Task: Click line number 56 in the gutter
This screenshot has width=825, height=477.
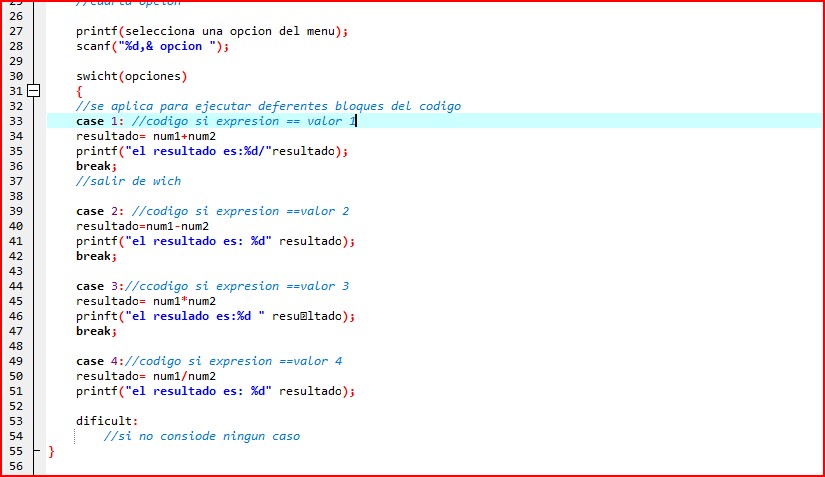Action: (x=15, y=466)
